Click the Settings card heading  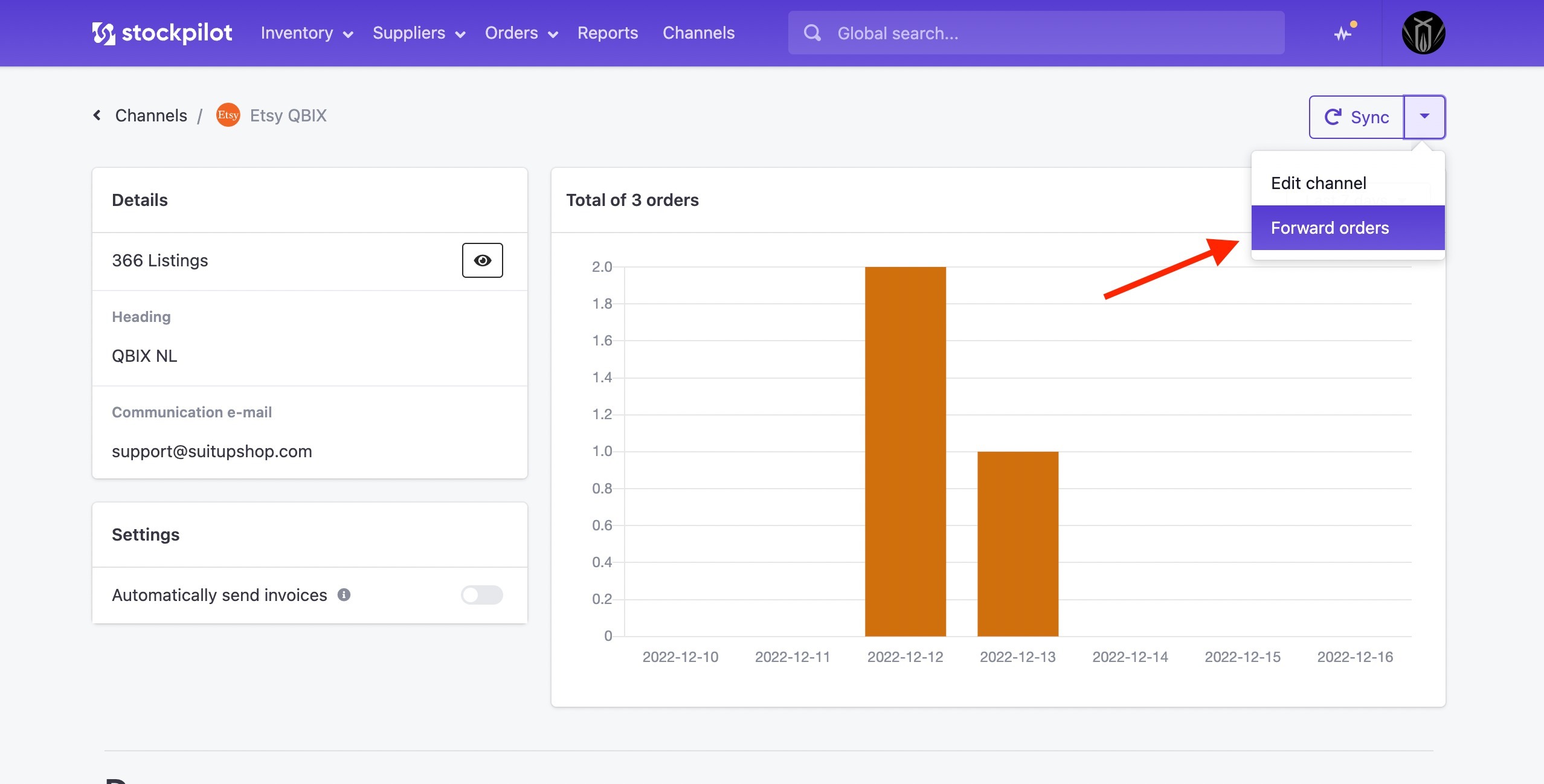point(146,535)
